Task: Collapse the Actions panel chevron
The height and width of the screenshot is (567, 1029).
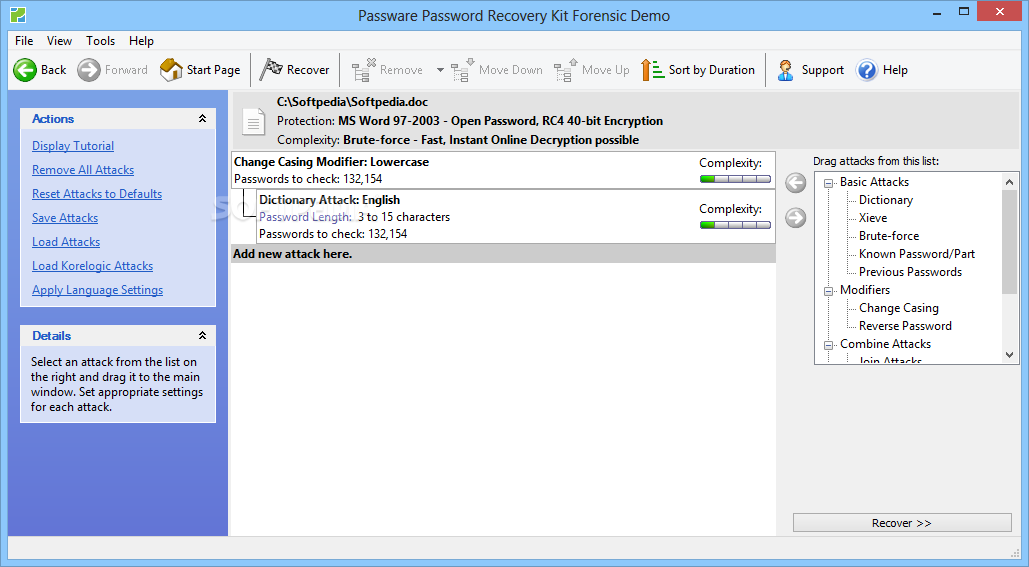Action: (202, 119)
